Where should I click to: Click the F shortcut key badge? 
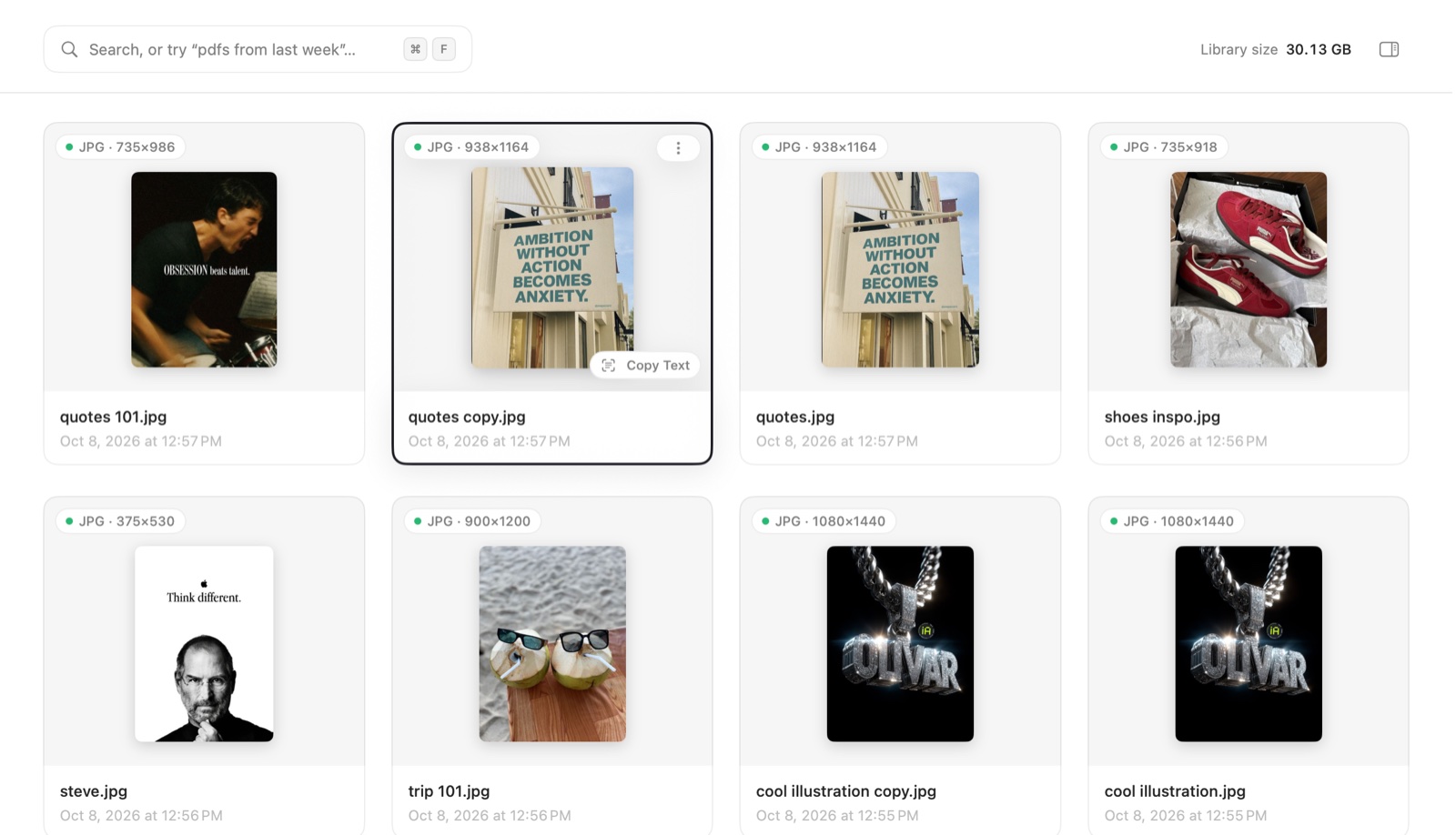tap(444, 49)
